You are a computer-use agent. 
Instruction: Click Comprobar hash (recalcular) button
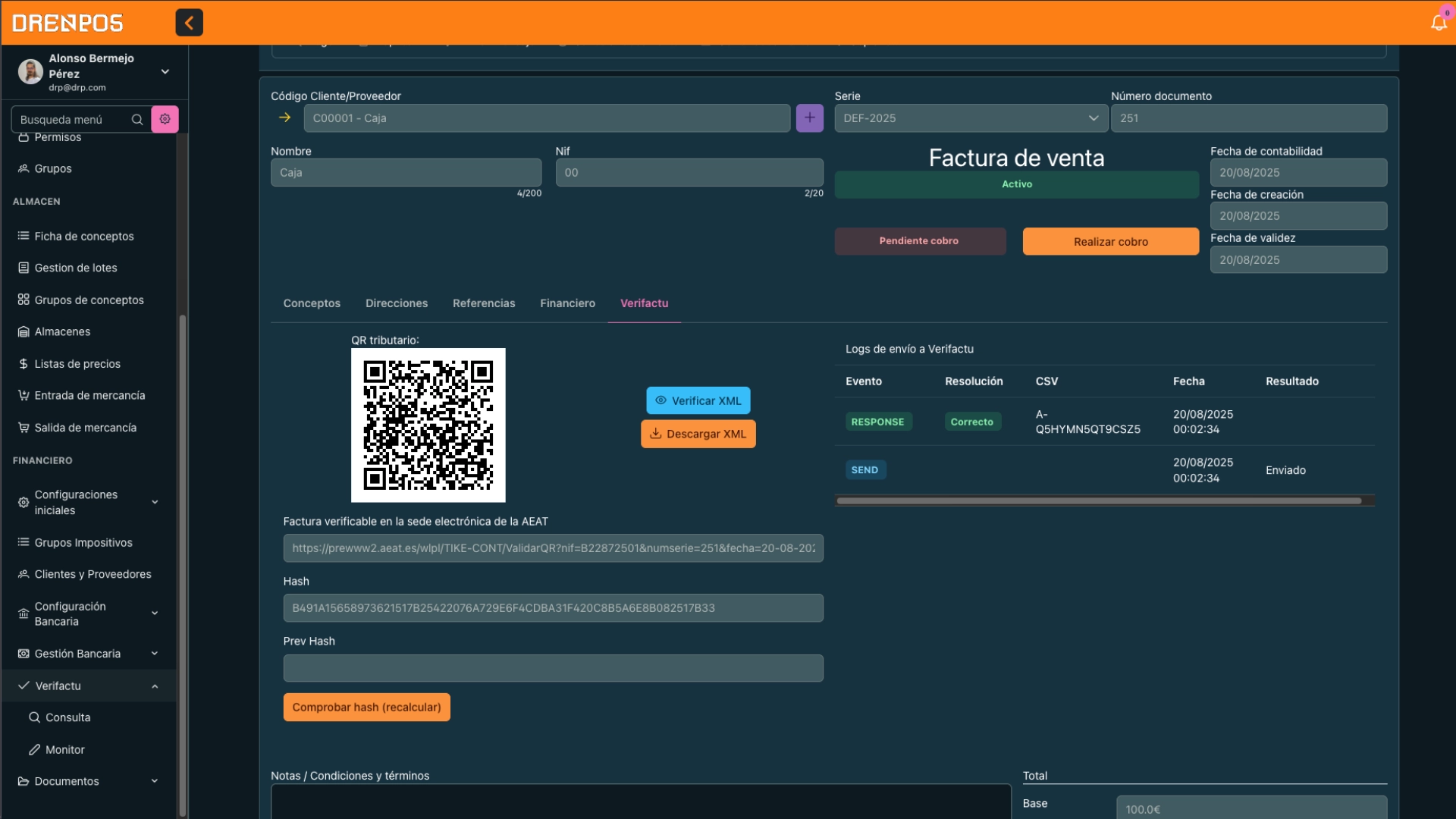click(x=366, y=707)
